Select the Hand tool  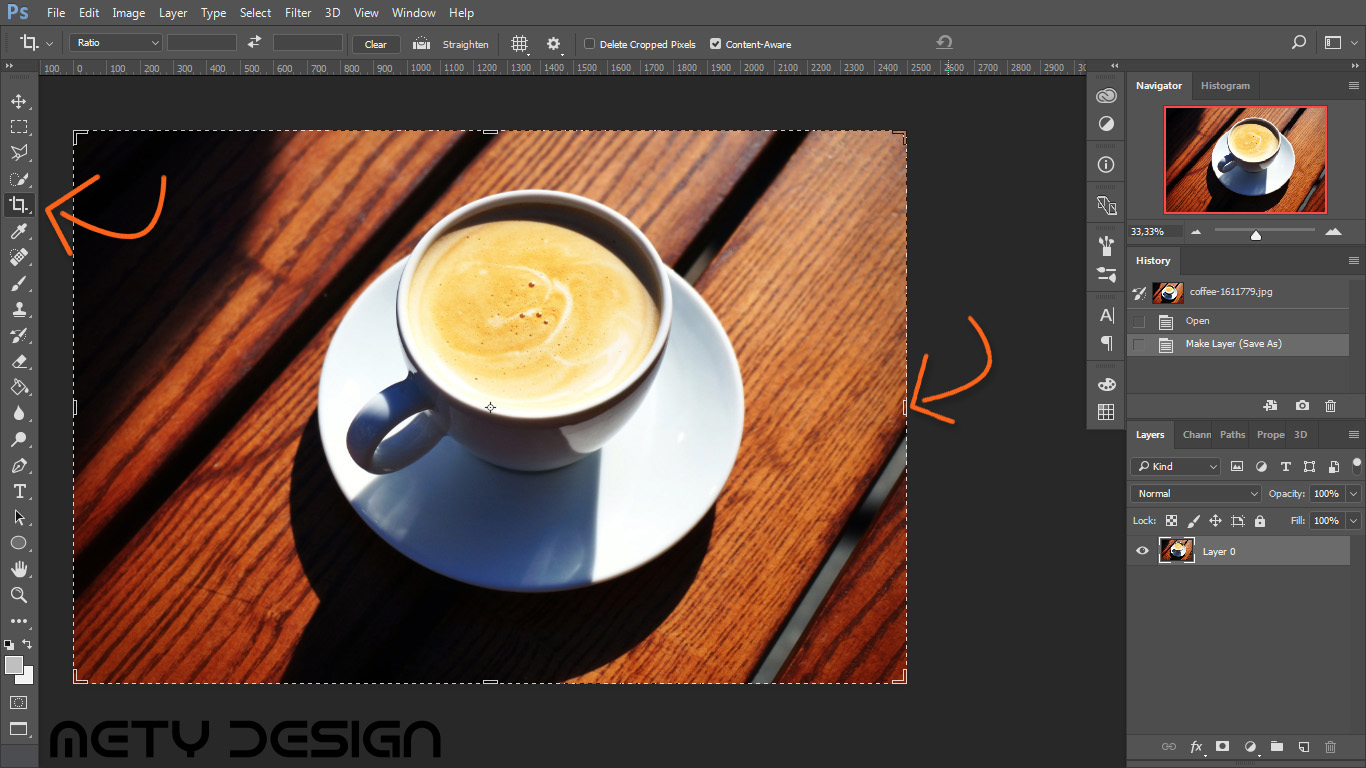tap(19, 569)
